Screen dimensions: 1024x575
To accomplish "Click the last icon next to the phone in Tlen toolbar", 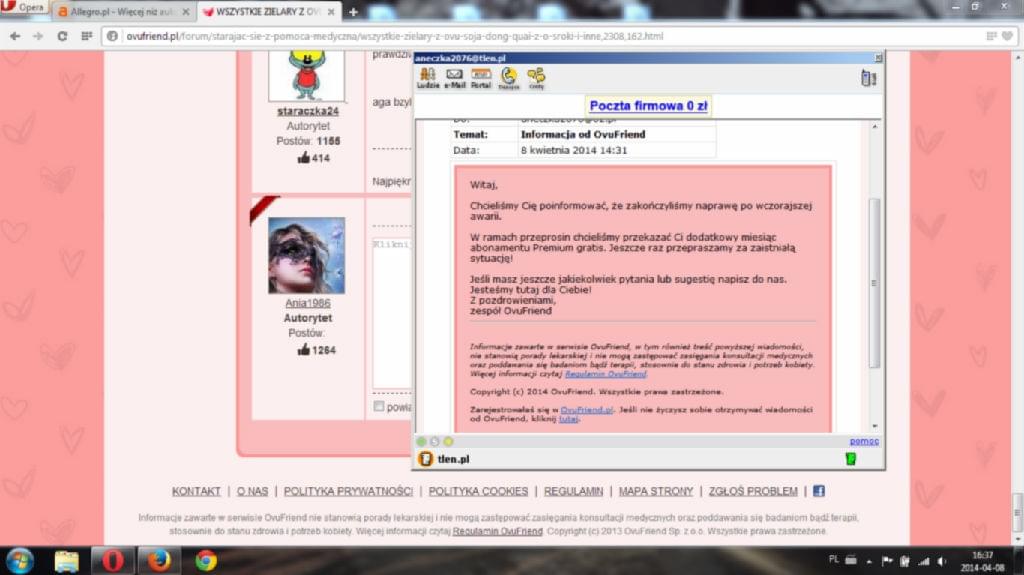I will (536, 78).
